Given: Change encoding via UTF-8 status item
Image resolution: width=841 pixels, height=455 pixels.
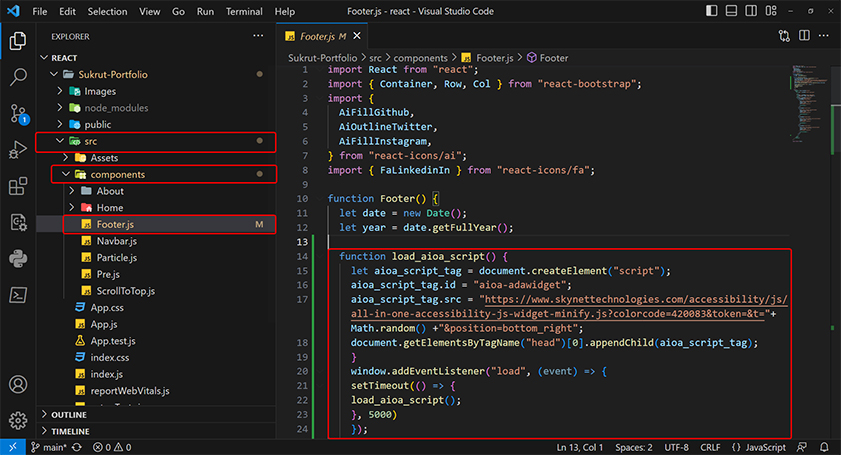Looking at the screenshot, I should pos(676,447).
